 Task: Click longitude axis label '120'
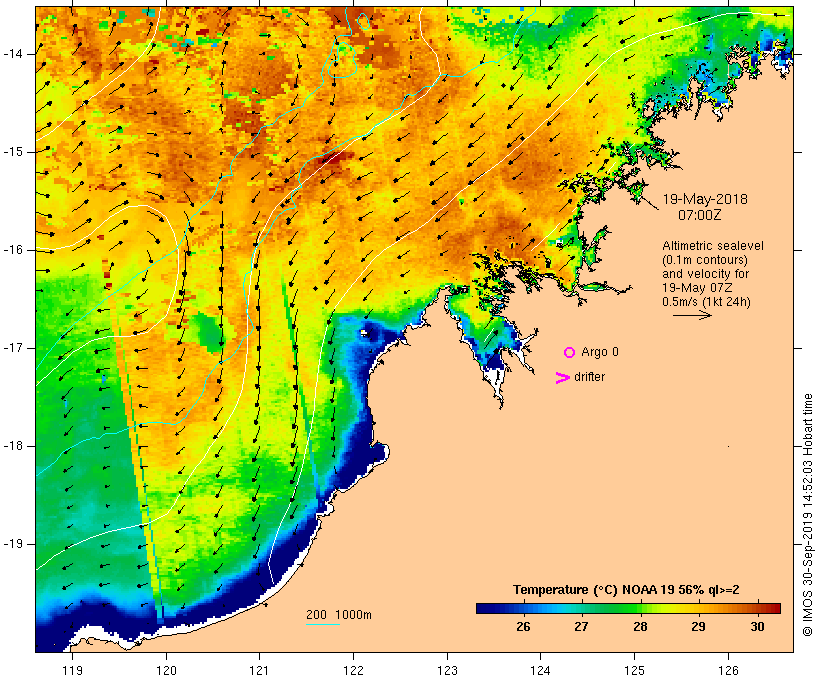166,670
